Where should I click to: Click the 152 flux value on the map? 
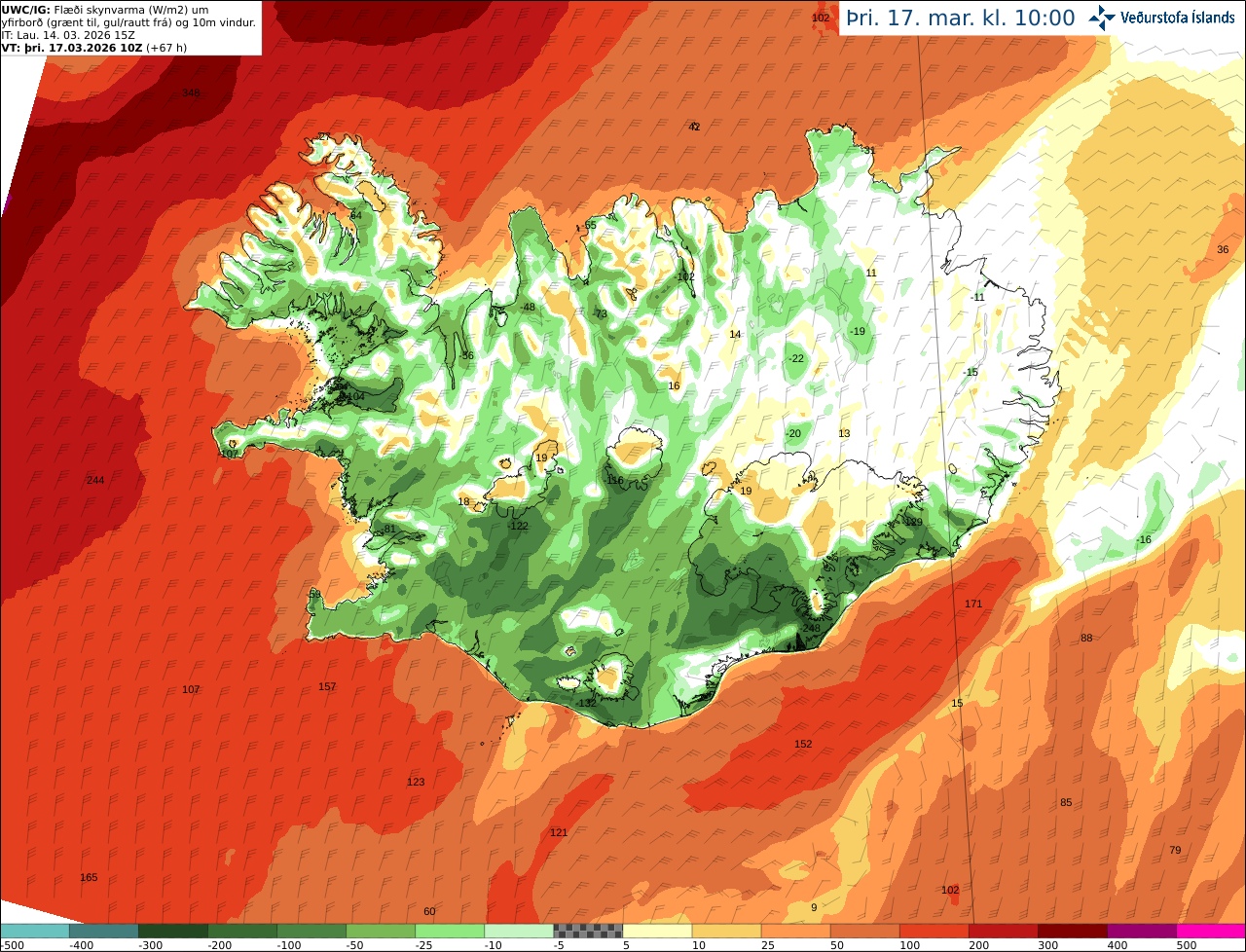point(803,744)
